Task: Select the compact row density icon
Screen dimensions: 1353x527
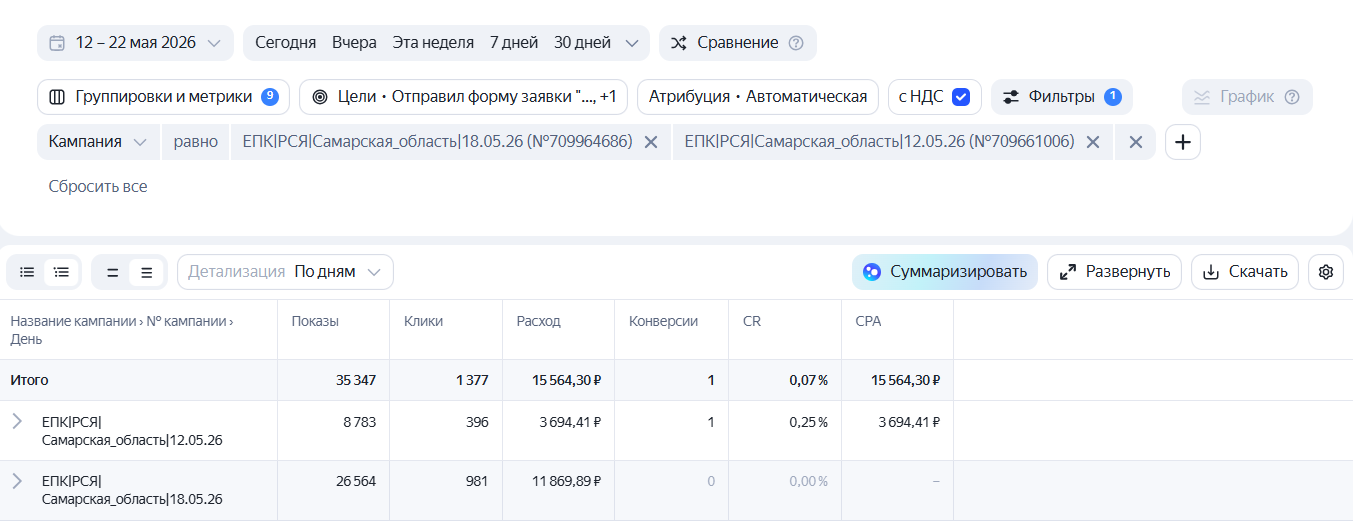Action: point(112,272)
